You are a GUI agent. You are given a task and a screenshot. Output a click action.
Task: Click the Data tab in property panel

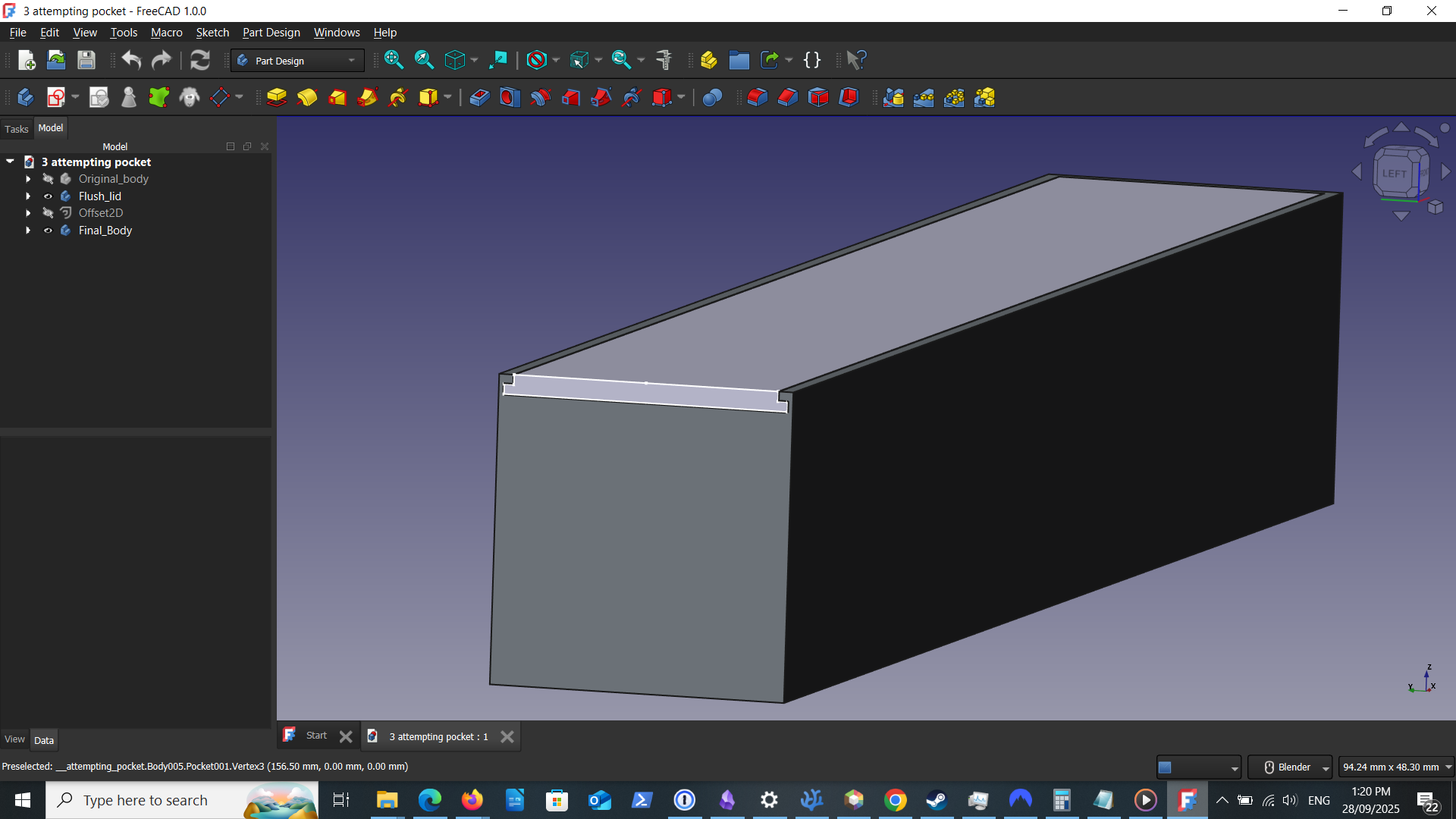tap(44, 740)
